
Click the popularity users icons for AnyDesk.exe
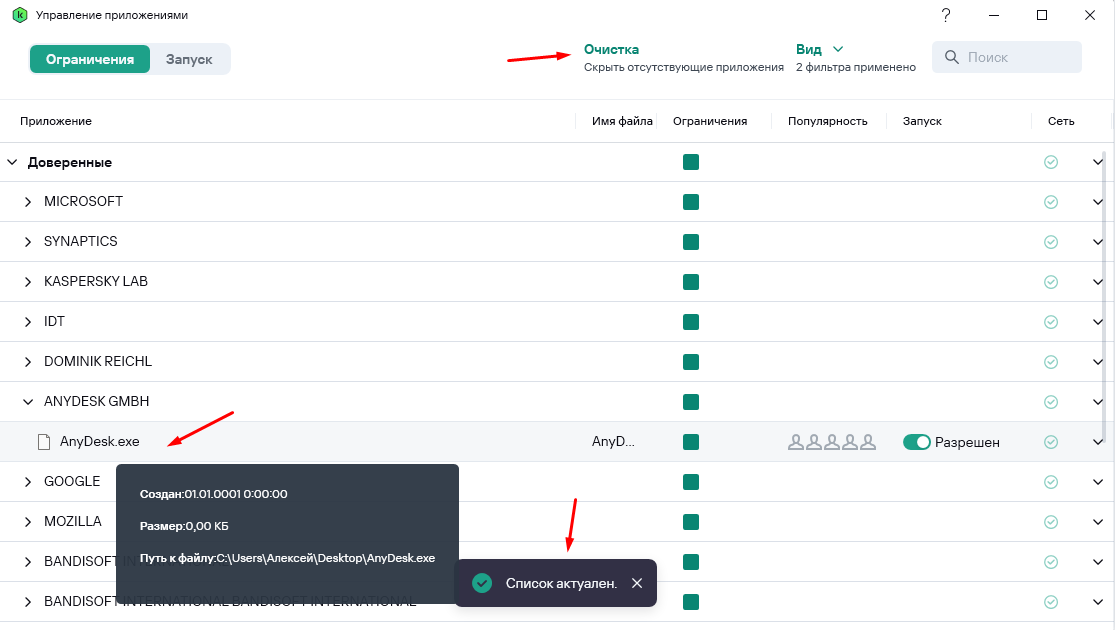(831, 442)
